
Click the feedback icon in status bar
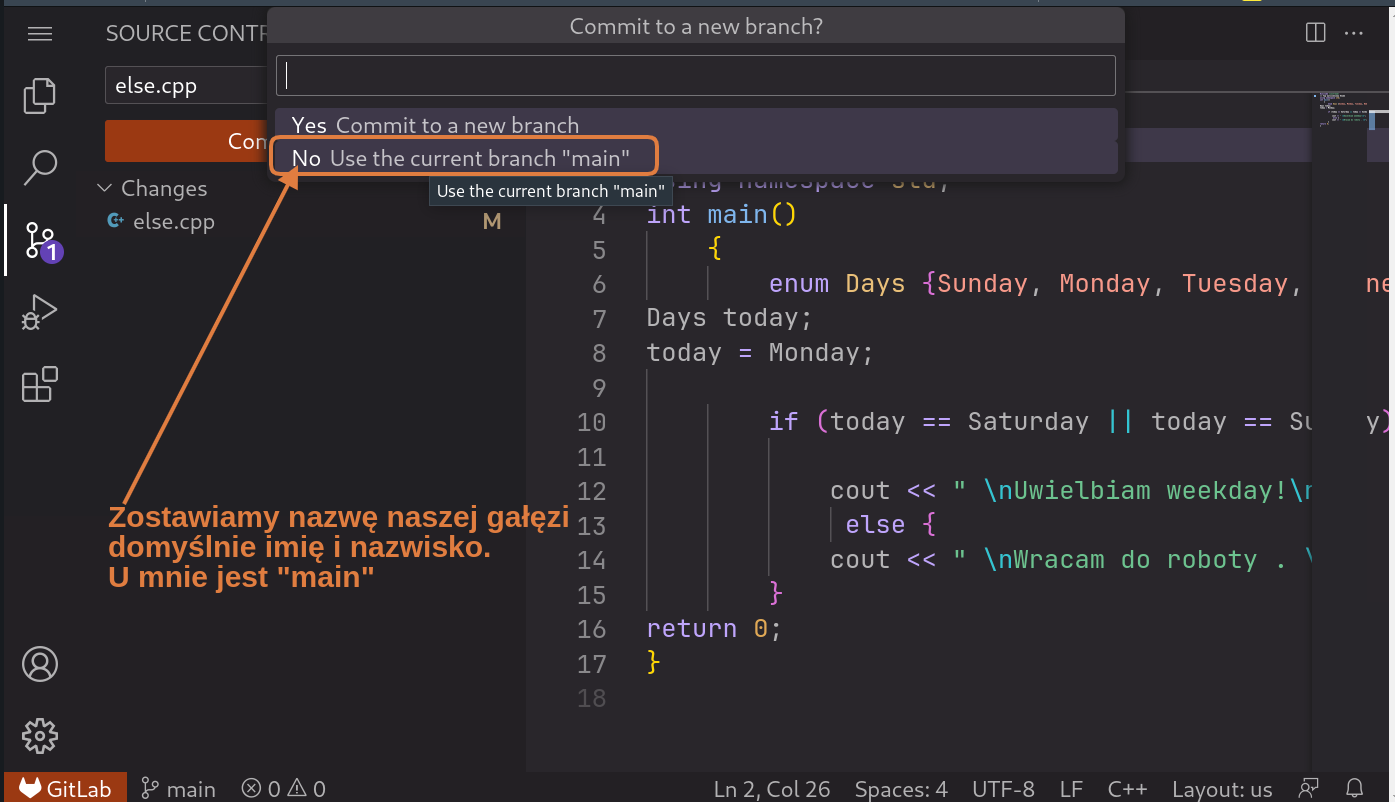(x=1309, y=788)
